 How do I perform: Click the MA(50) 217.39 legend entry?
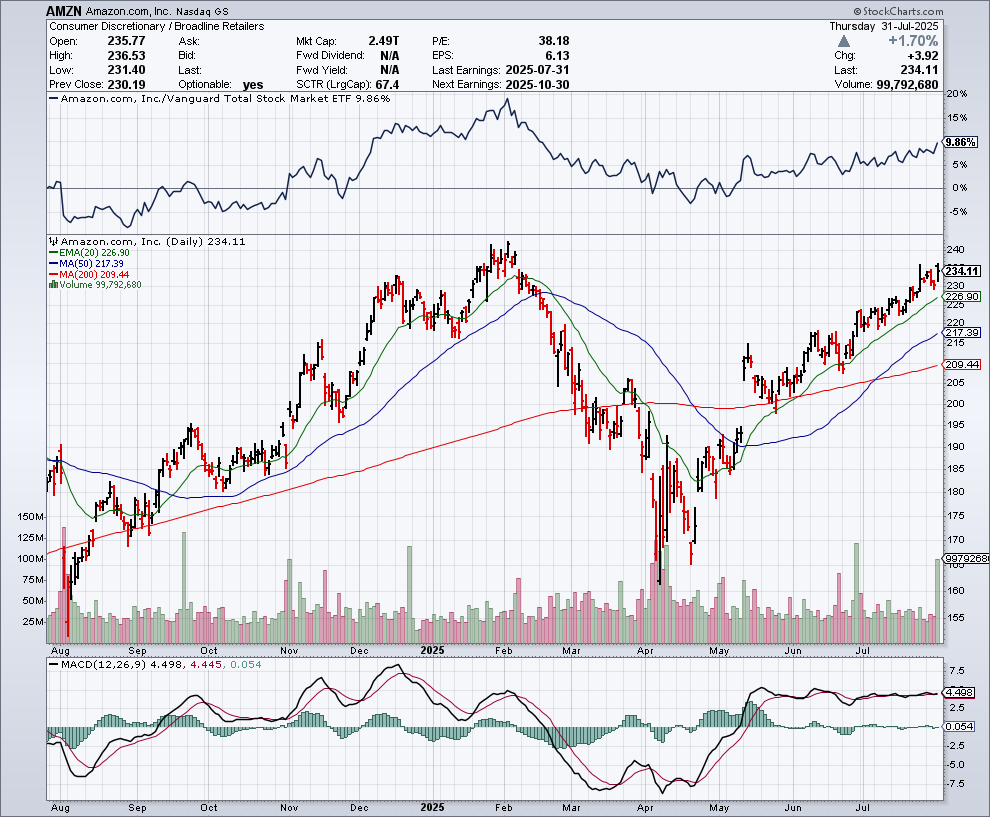click(86, 263)
